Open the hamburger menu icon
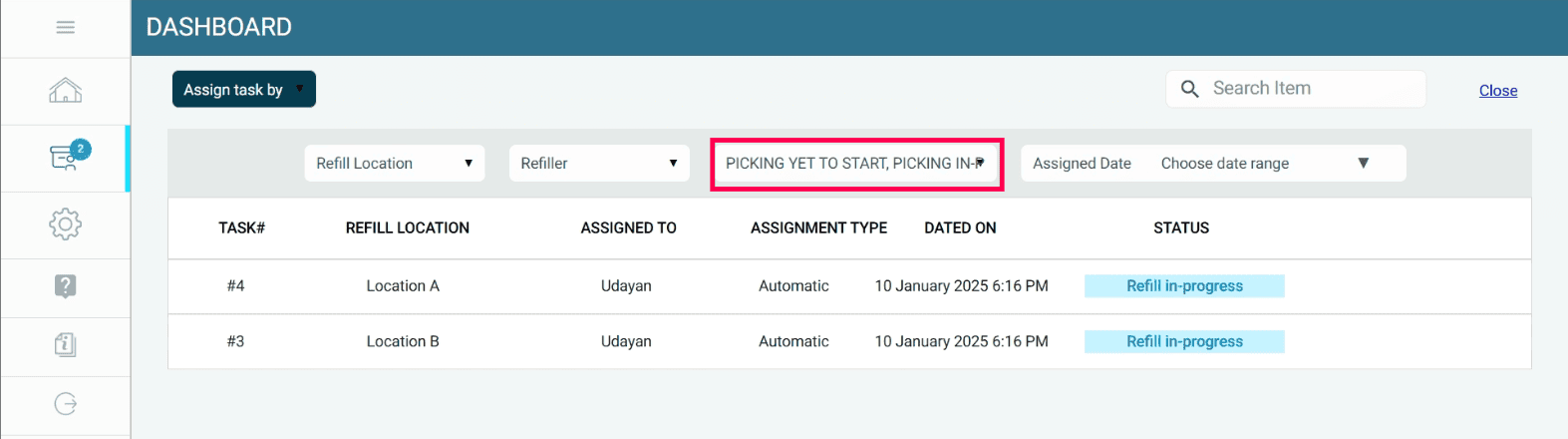 (x=66, y=28)
